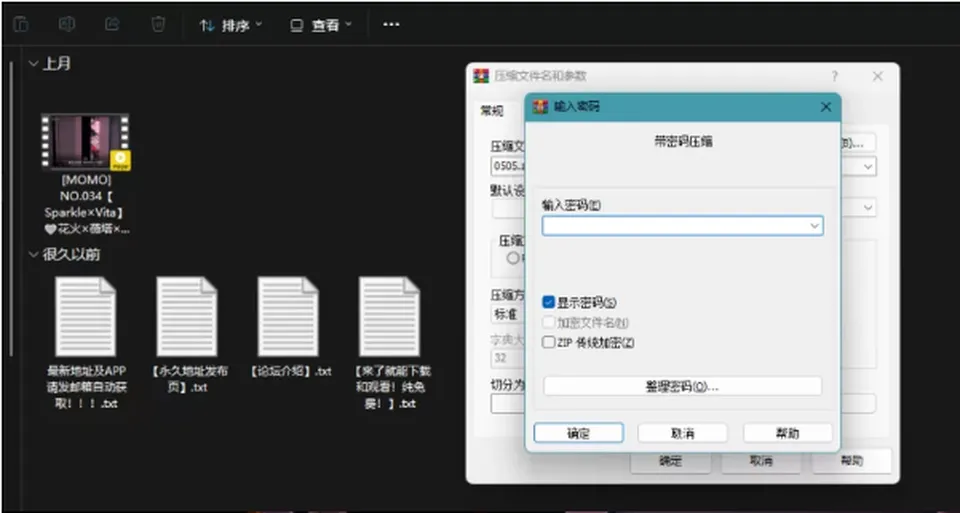This screenshot has width=960, height=513.
Task: Click the rename icon in toolbar
Action: pos(66,24)
